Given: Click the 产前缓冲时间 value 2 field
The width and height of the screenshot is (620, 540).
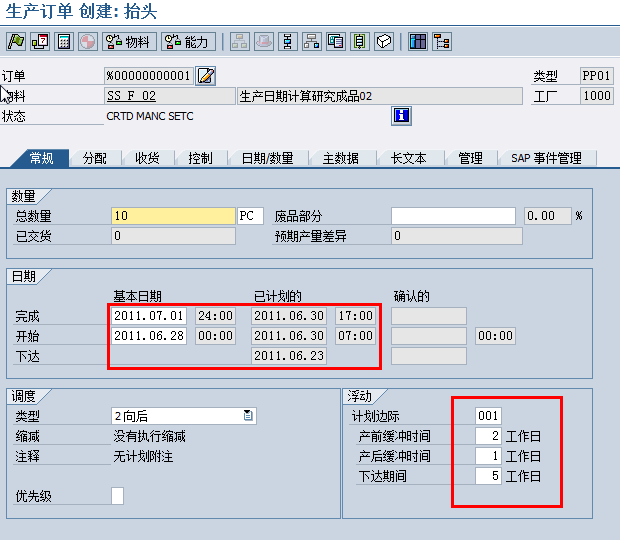Looking at the screenshot, I should 488,436.
